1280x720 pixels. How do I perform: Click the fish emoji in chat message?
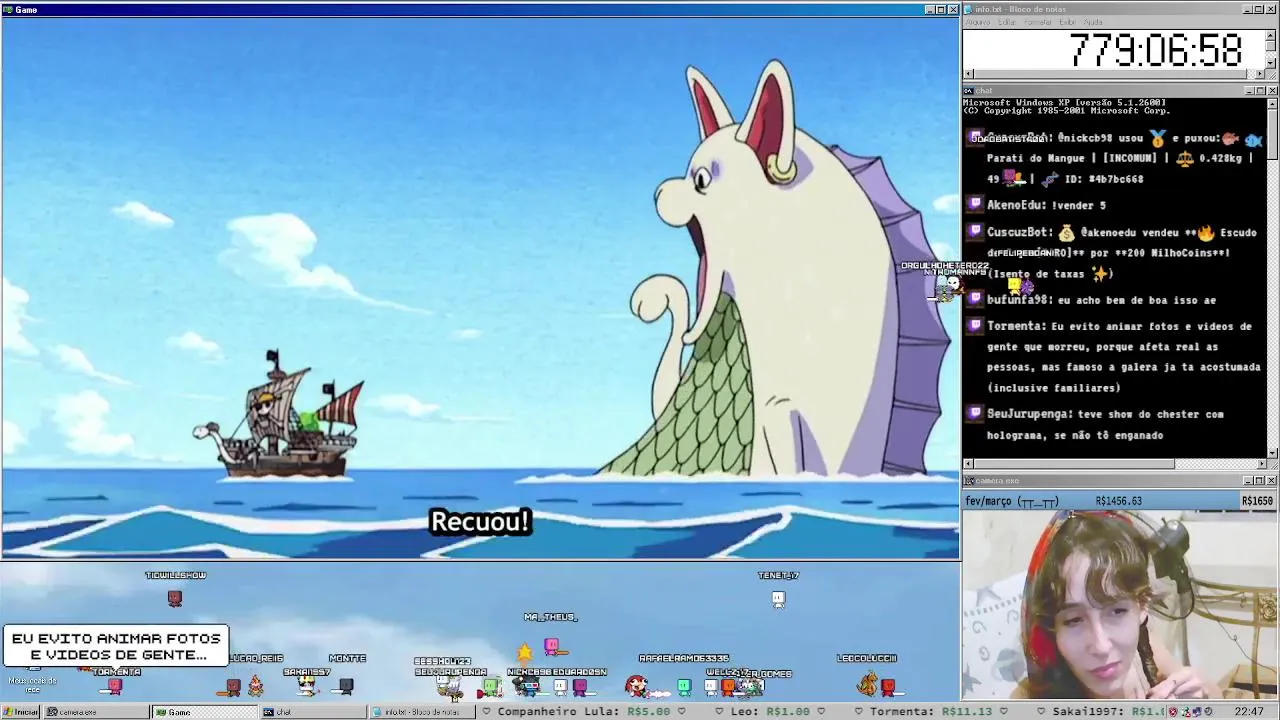[x=1254, y=139]
